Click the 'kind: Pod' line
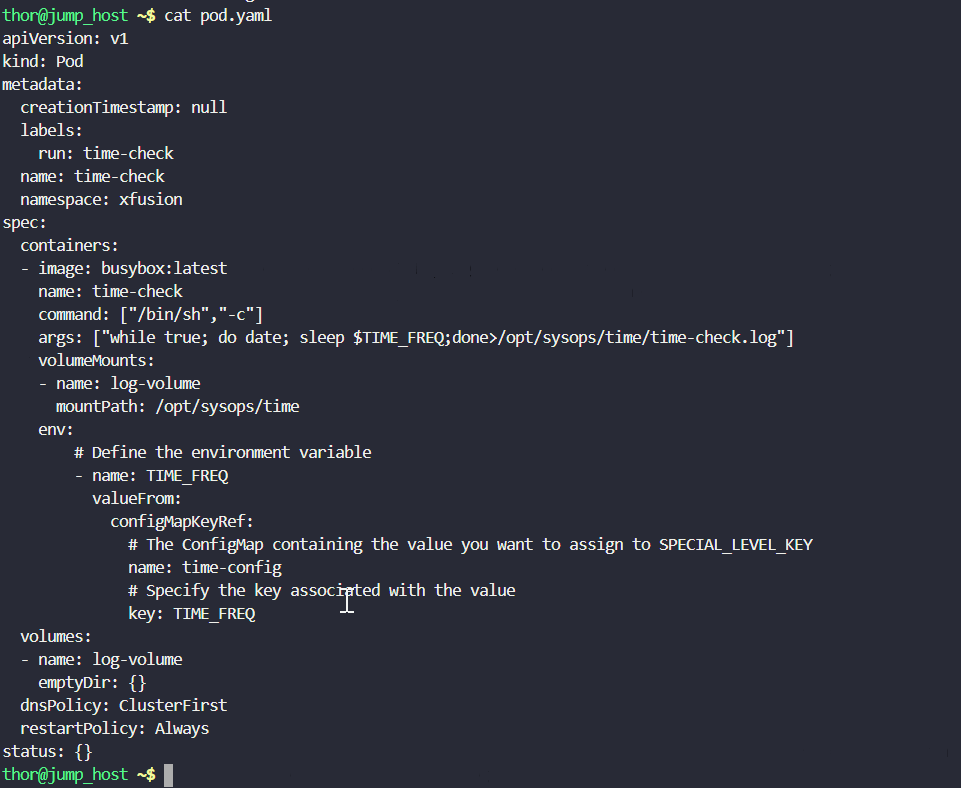The image size is (961, 788). click(43, 62)
